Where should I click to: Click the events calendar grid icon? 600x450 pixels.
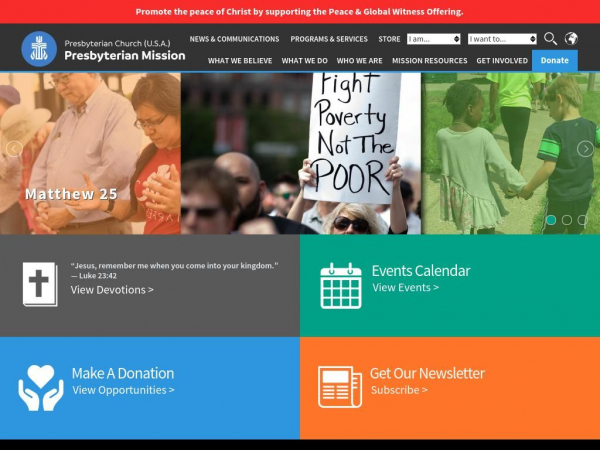341,286
